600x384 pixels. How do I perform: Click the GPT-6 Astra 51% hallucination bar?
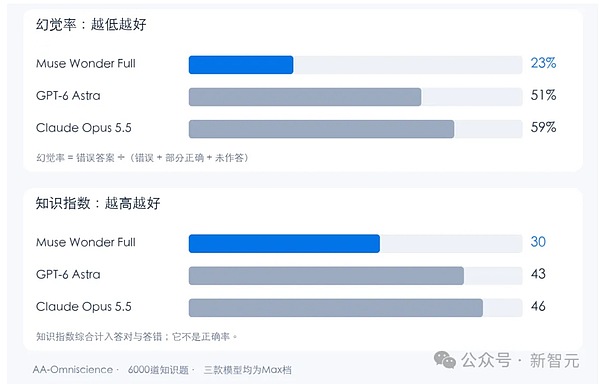click(x=305, y=97)
